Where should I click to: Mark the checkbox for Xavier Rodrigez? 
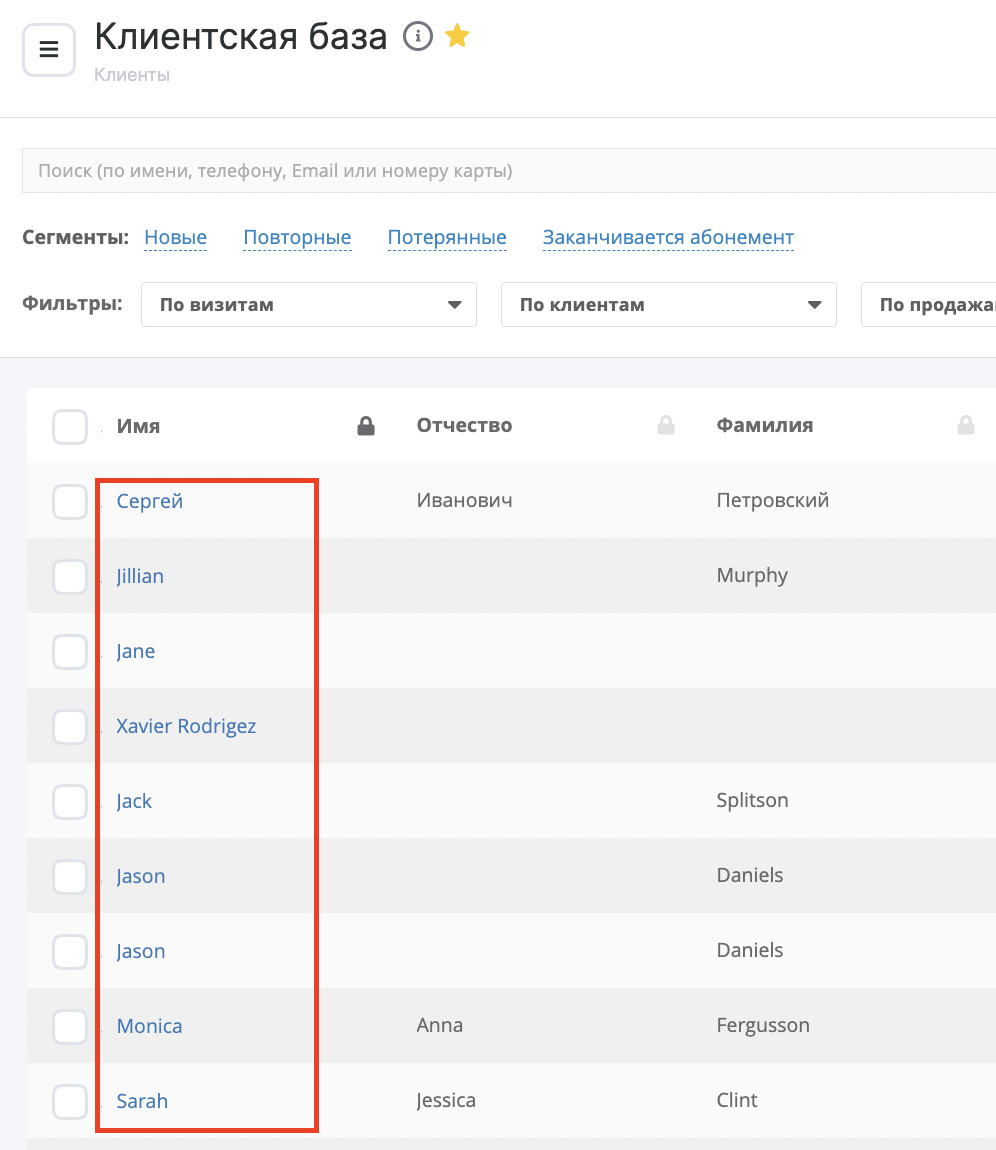[70, 726]
